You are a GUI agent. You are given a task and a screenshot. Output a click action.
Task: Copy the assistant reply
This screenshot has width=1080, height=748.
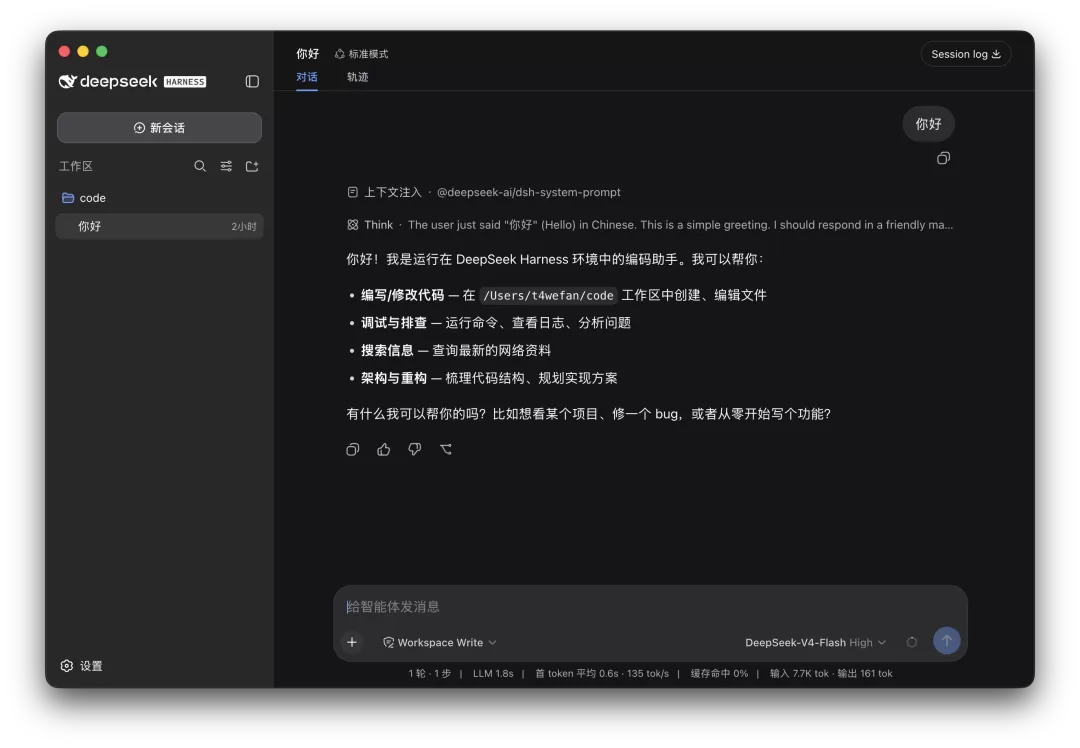pyautogui.click(x=353, y=449)
